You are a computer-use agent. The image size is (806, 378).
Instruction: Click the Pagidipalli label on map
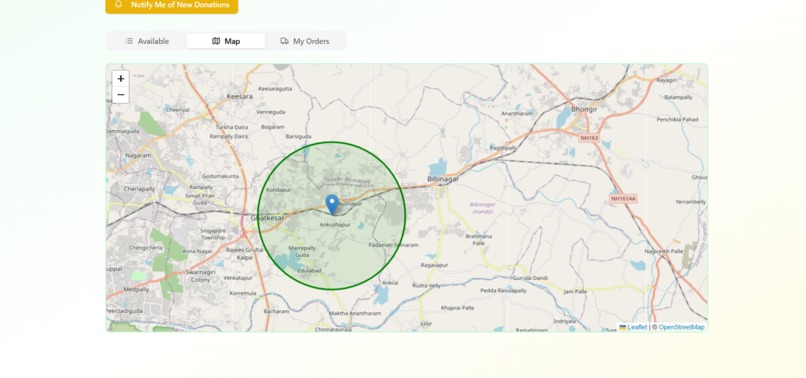coord(502,148)
